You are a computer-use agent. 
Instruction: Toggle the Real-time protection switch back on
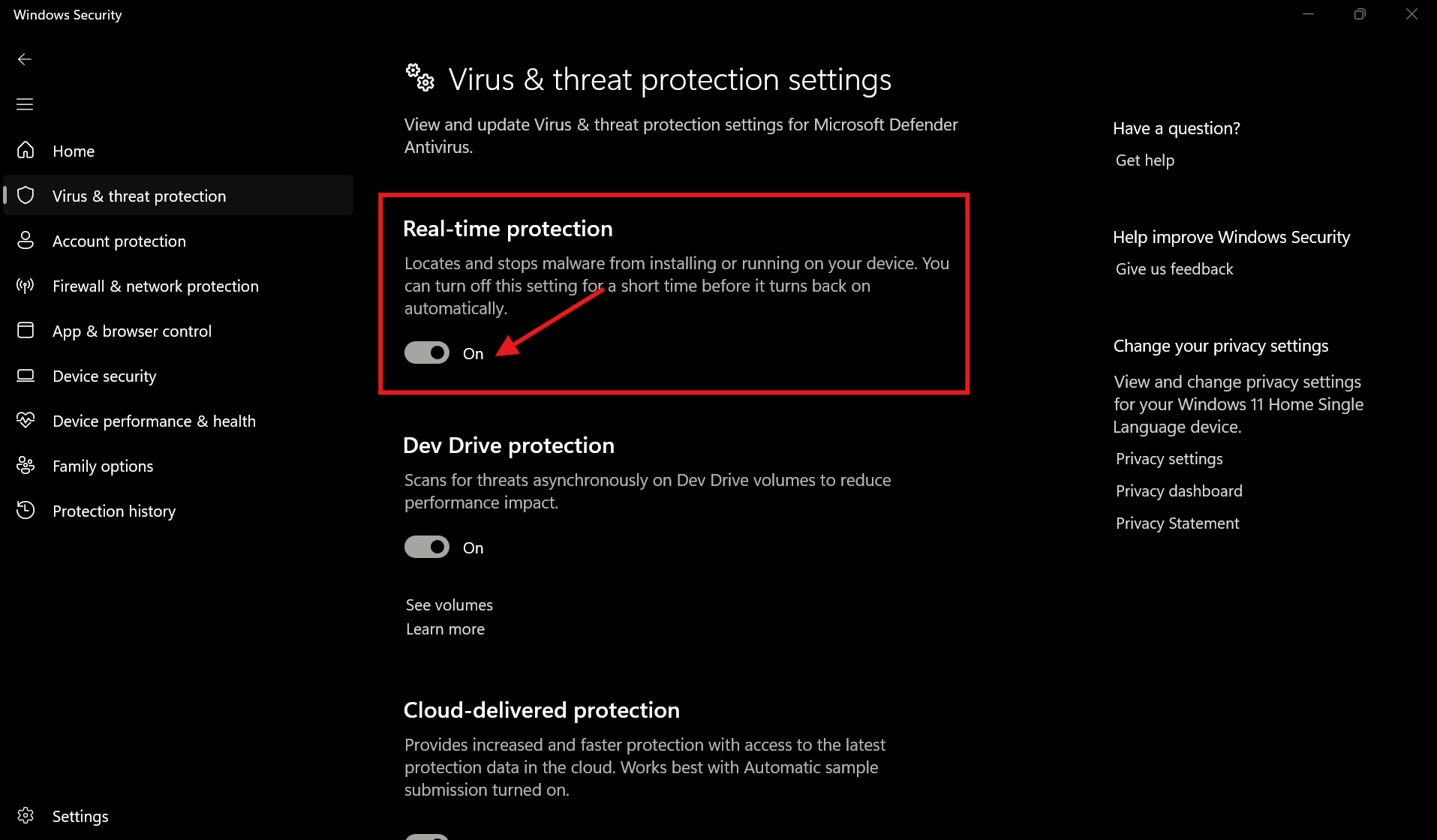pyautogui.click(x=426, y=352)
